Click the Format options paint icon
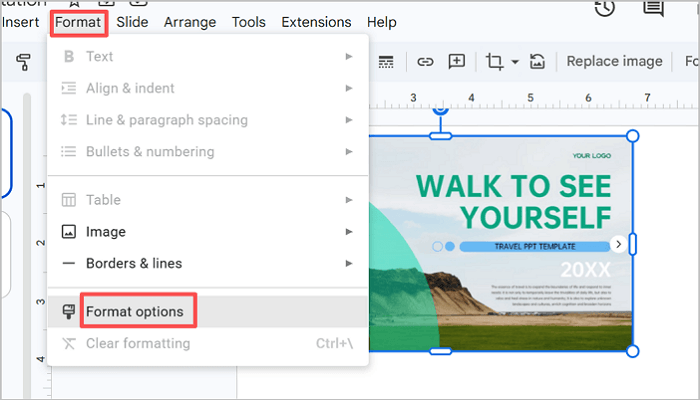The width and height of the screenshot is (700, 400). point(69,311)
